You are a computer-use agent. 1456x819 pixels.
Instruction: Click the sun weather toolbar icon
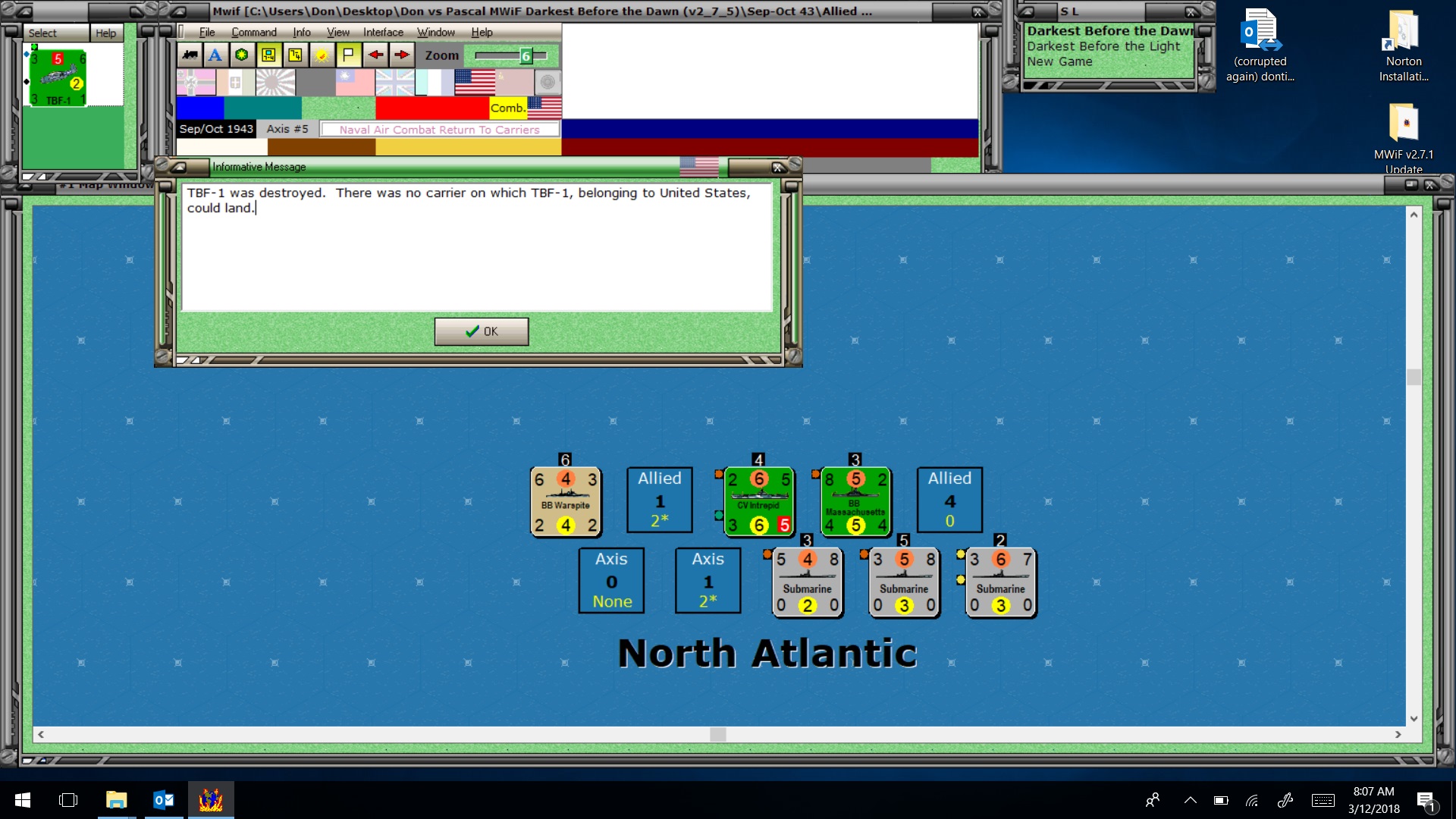[322, 55]
